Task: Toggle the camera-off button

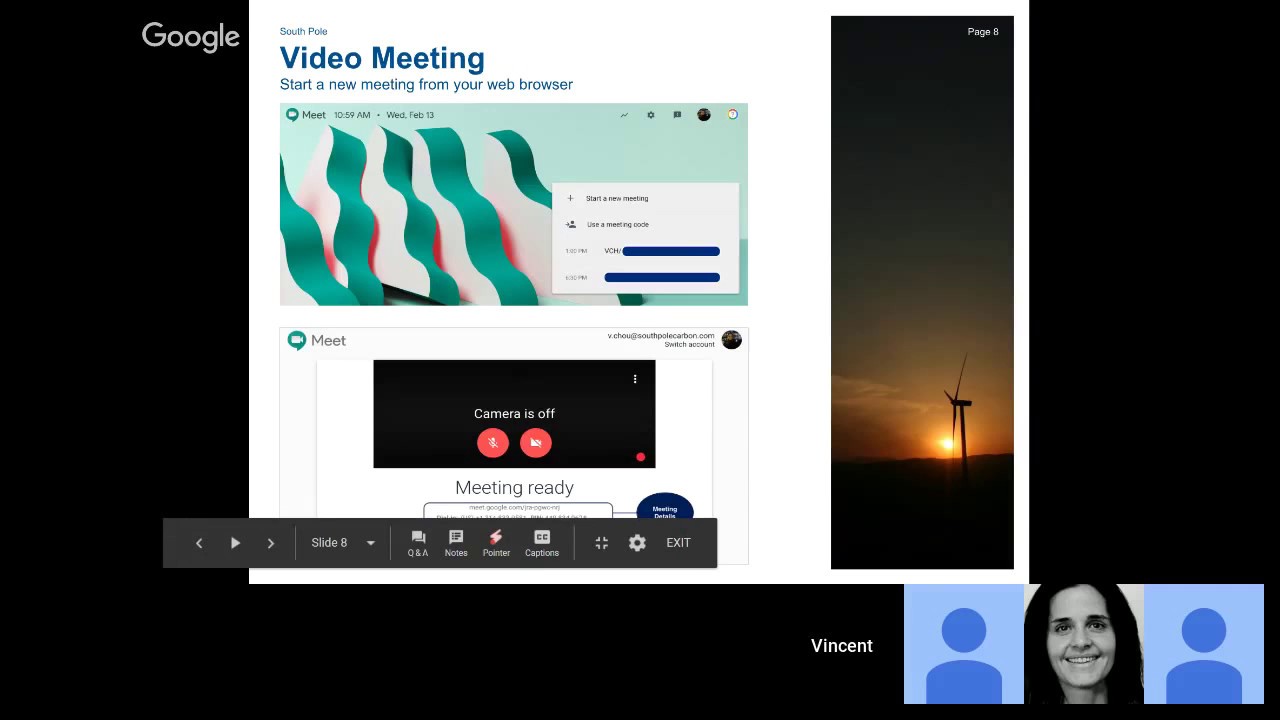Action: [536, 443]
